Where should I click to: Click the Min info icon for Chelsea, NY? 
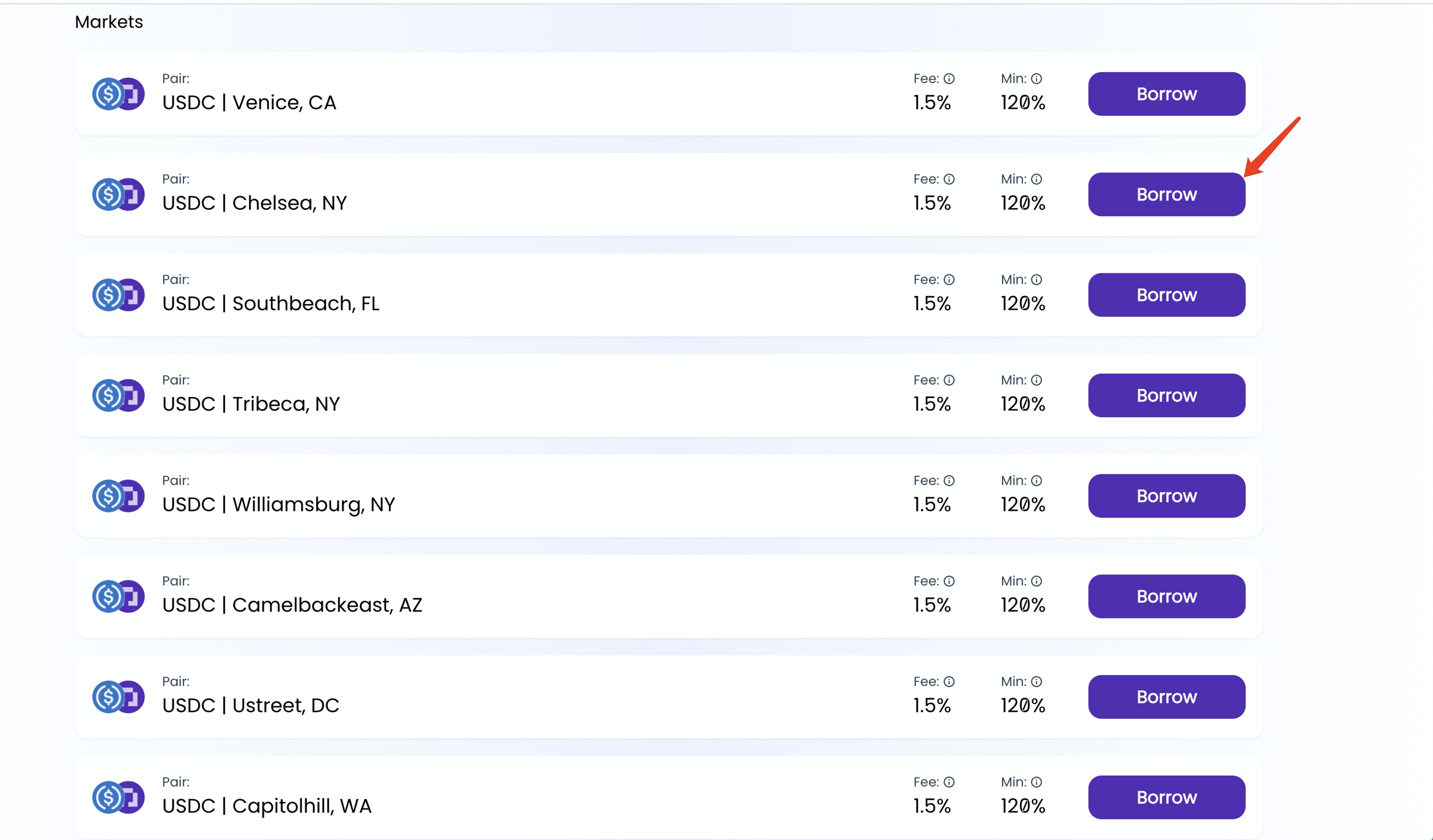pyautogui.click(x=1037, y=179)
